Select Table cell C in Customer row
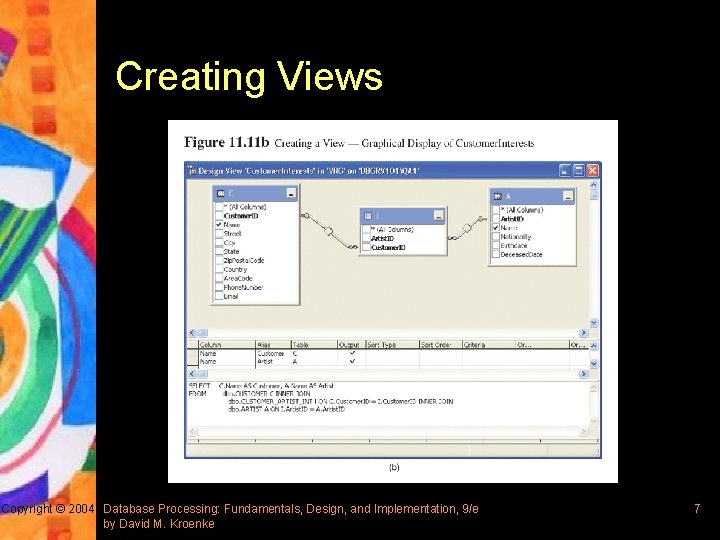Viewport: 720px width, 540px height. [314, 354]
